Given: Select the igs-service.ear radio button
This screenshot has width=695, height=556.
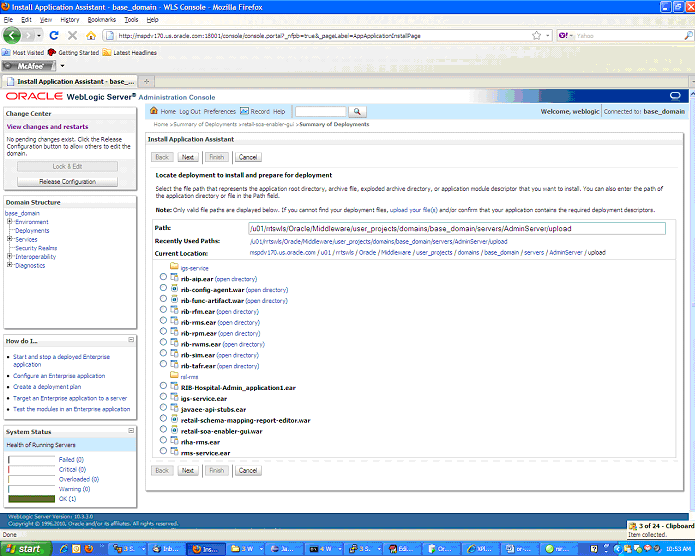Looking at the screenshot, I should coord(163,396).
